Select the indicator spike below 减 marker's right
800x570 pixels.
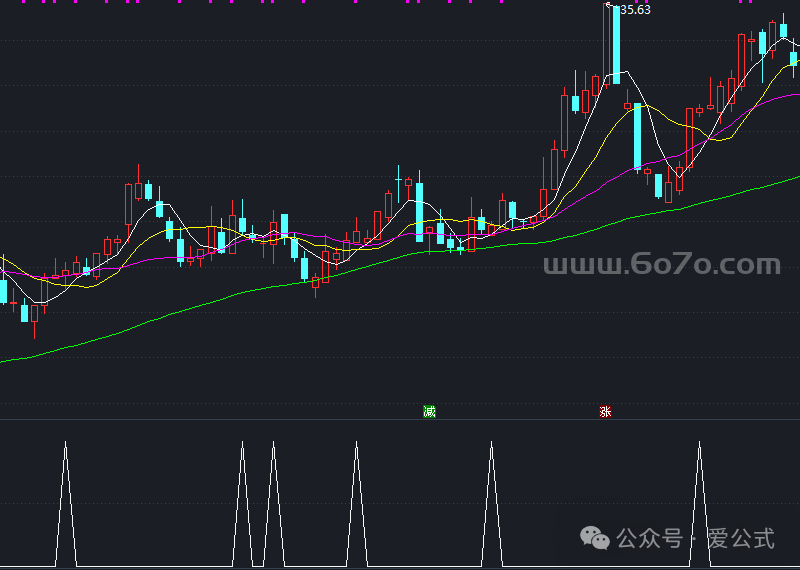491,500
